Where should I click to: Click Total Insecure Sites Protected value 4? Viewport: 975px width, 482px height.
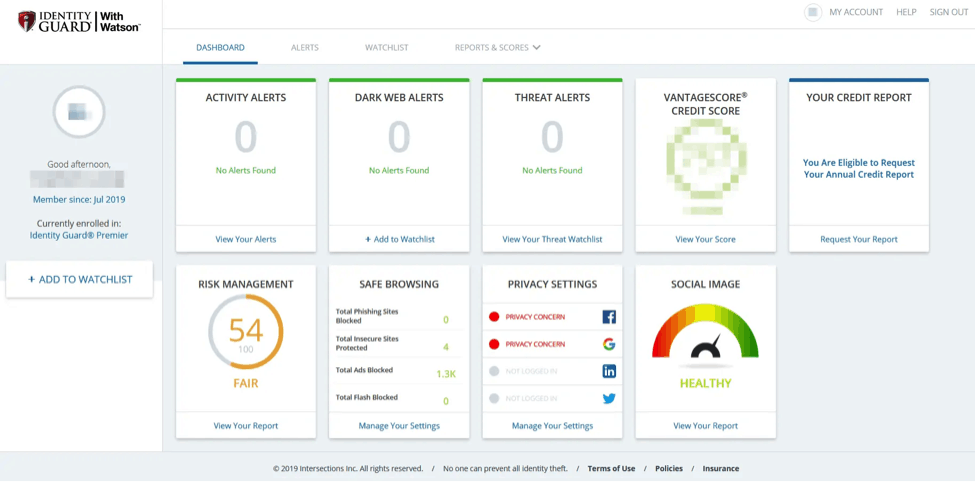[x=446, y=347]
